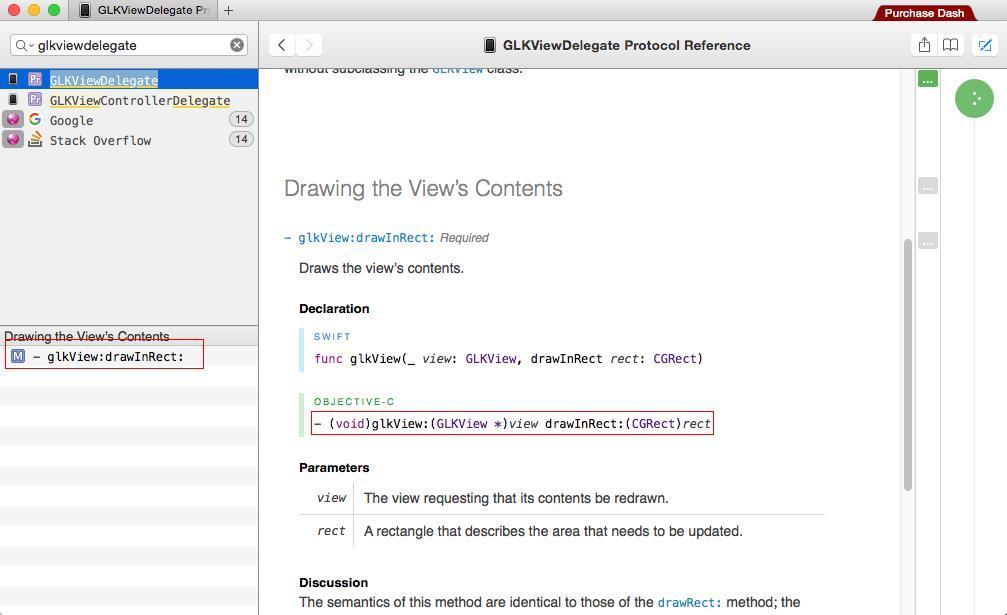Viewport: 1007px width, 615px height.
Task: Expand the Stack Overflow results row
Action: 100,140
